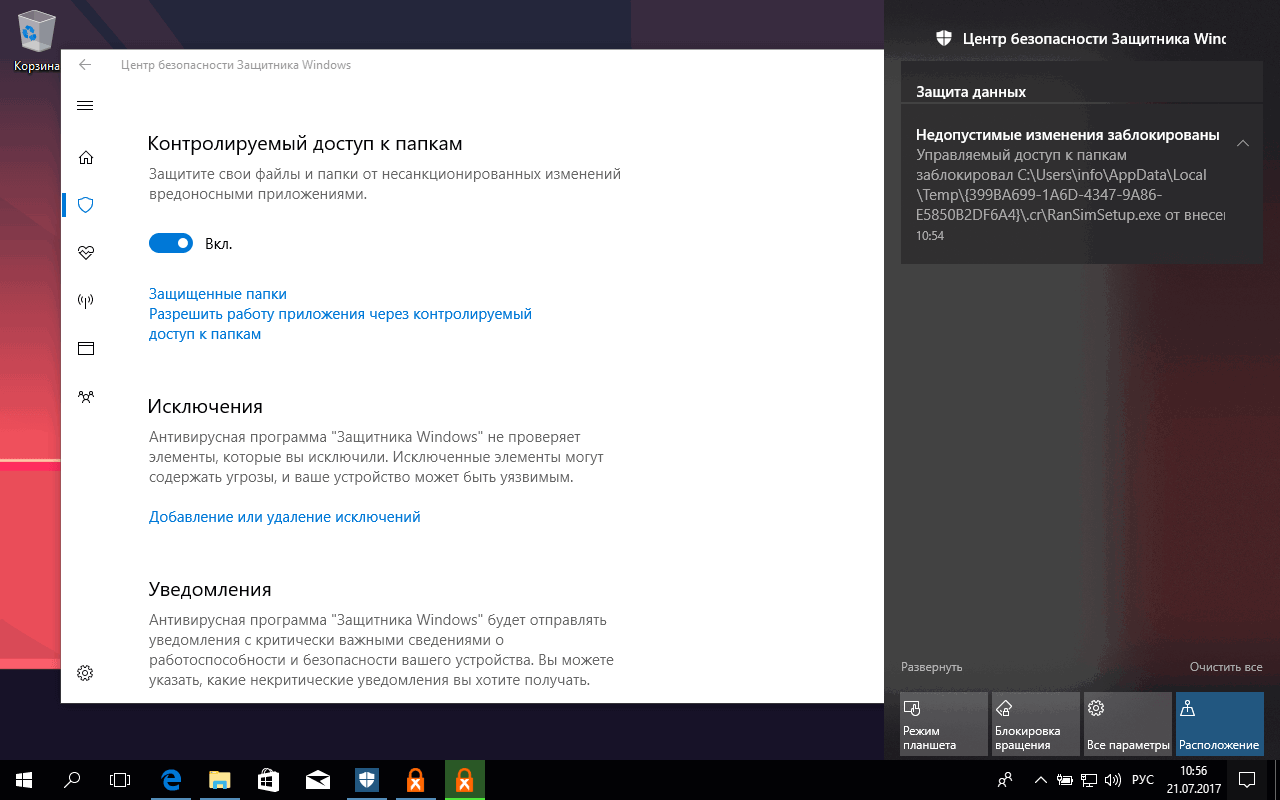The image size is (1280, 800).
Task: Switch input language via РУС indicator
Action: [x=1142, y=779]
